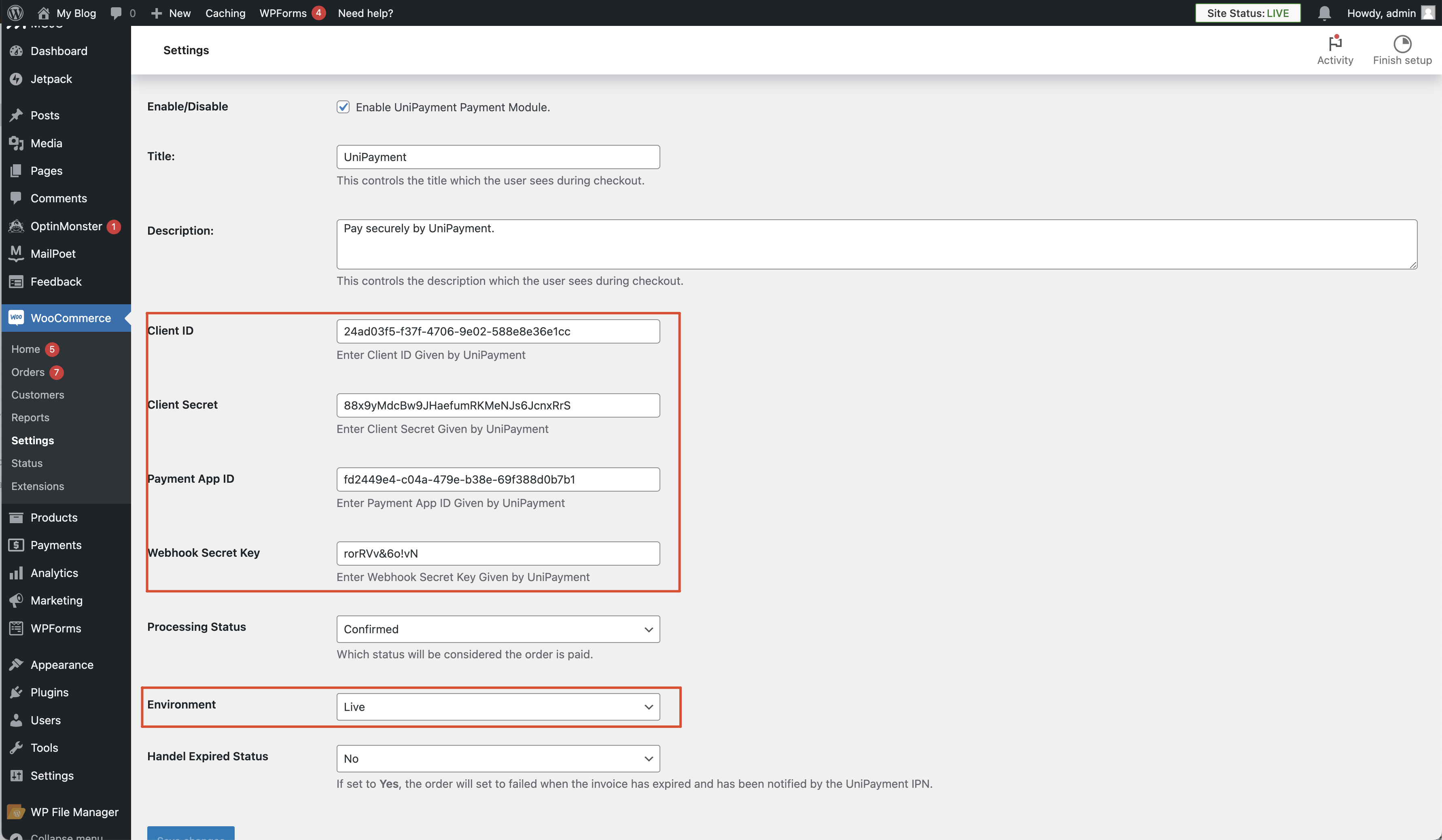Open Tools wrench icon

16,748
